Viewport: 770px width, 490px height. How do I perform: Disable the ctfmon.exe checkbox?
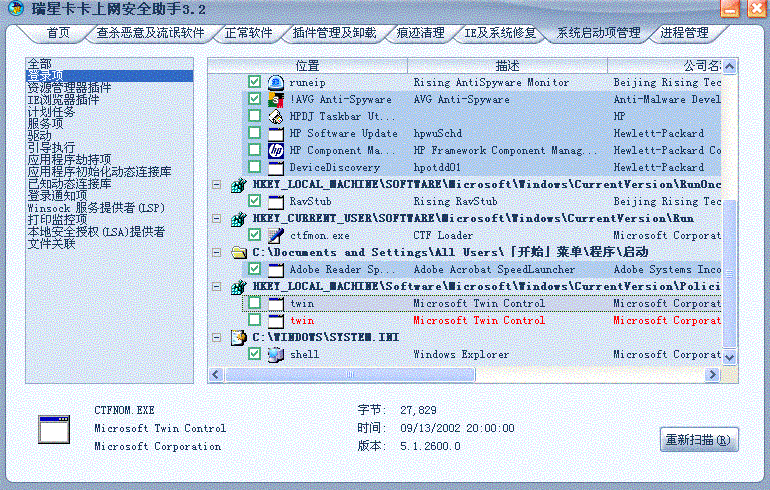(254, 235)
